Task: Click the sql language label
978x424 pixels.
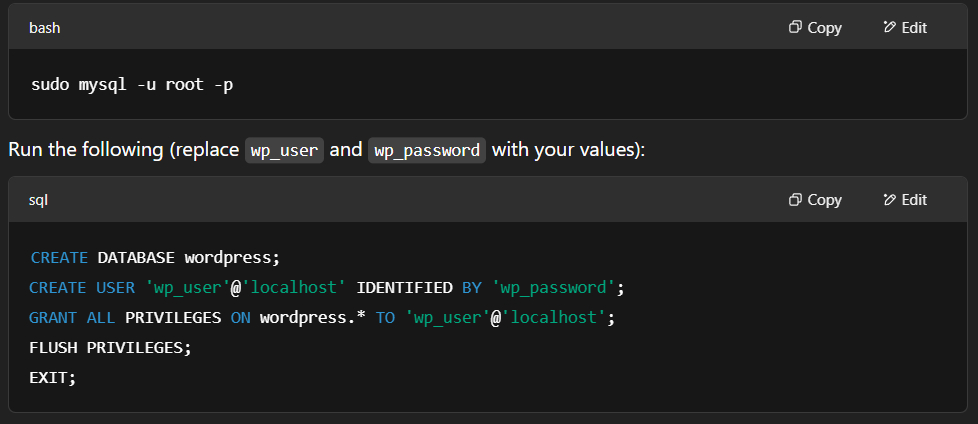Action: pos(38,200)
